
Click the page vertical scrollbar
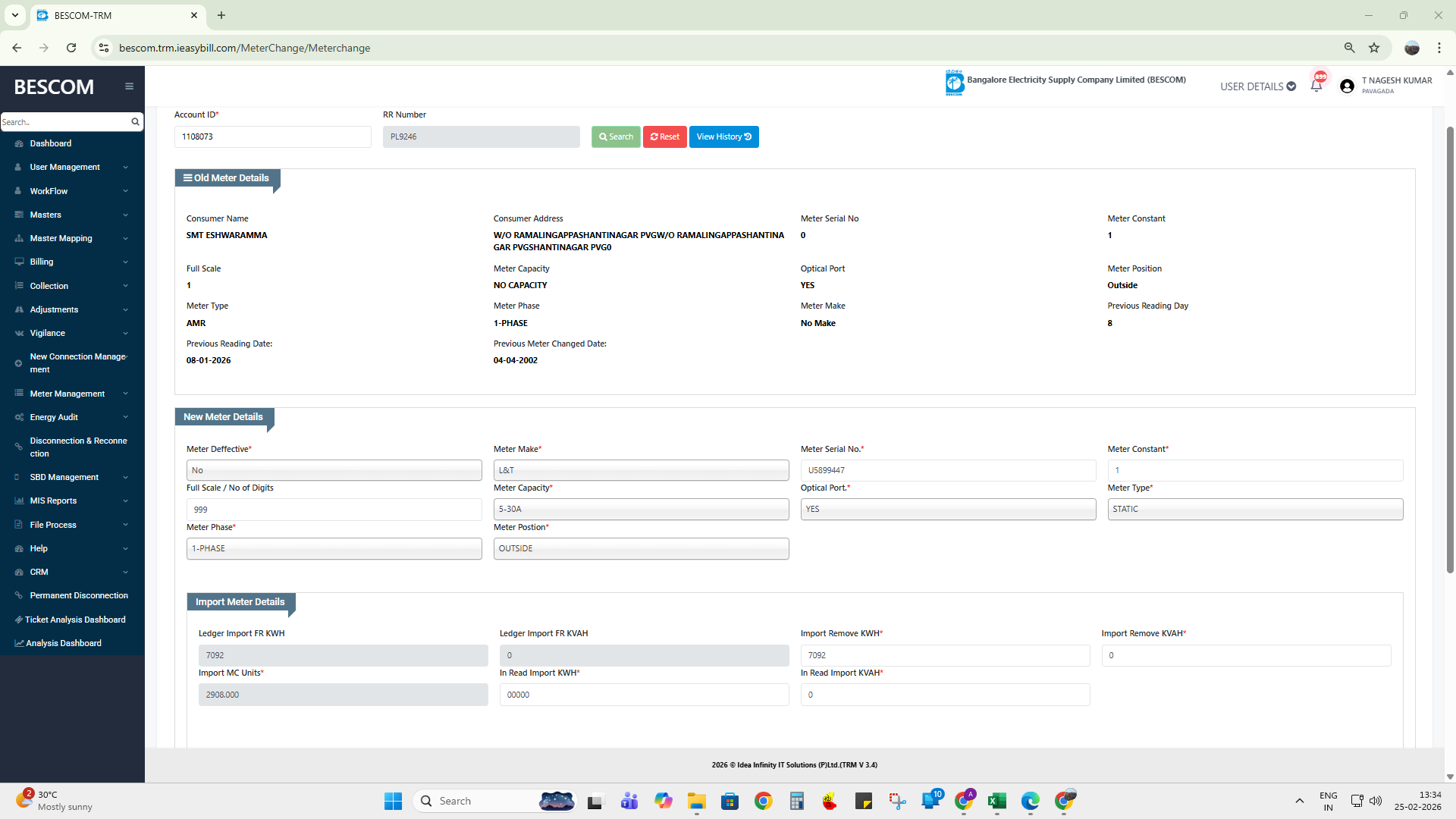(1450, 349)
